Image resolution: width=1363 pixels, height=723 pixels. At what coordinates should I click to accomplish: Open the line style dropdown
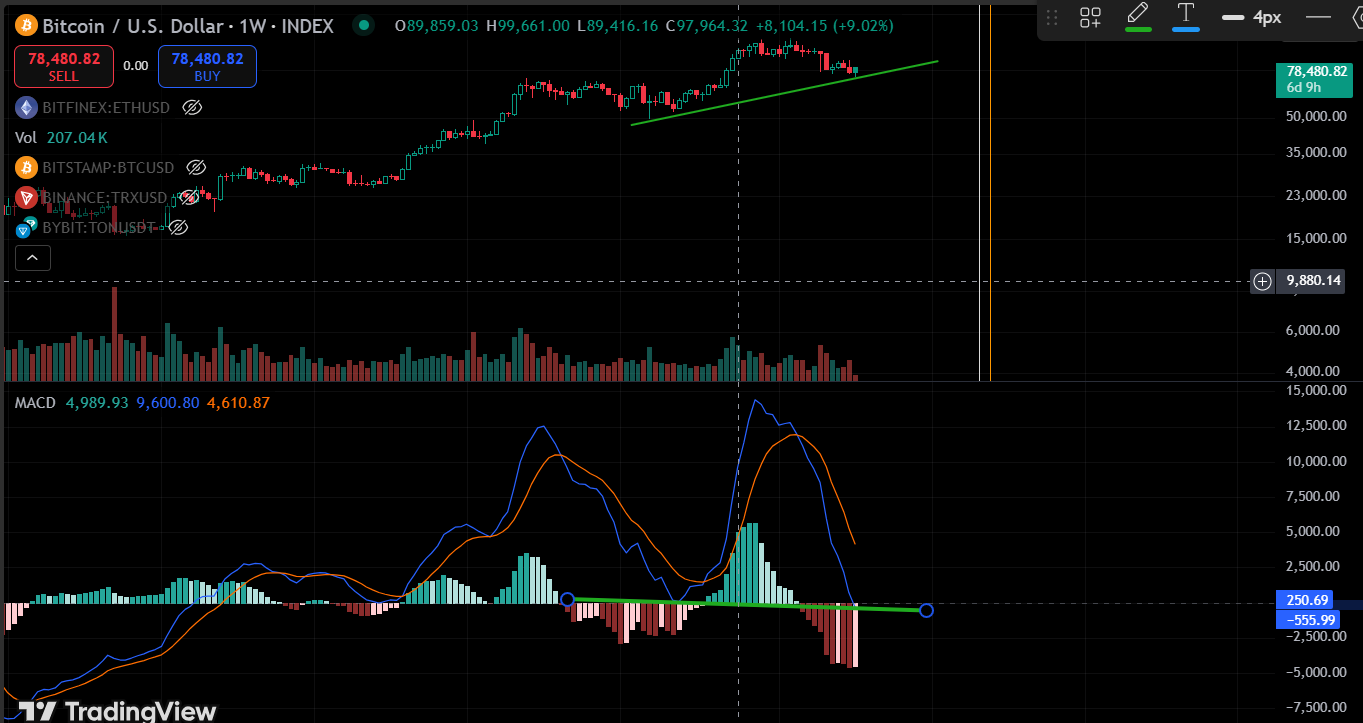tap(1319, 17)
